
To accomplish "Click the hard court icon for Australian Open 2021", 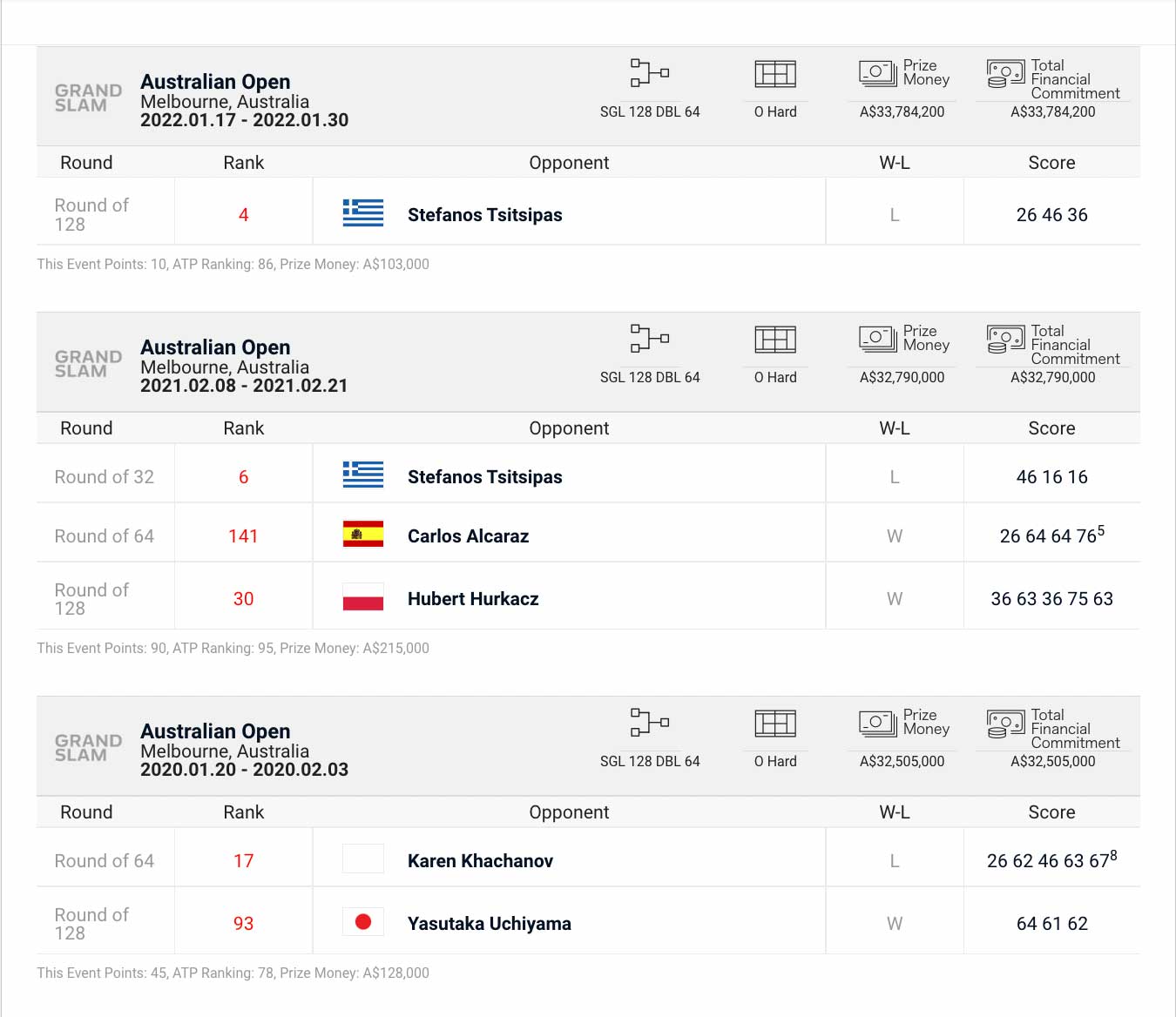I will [775, 340].
